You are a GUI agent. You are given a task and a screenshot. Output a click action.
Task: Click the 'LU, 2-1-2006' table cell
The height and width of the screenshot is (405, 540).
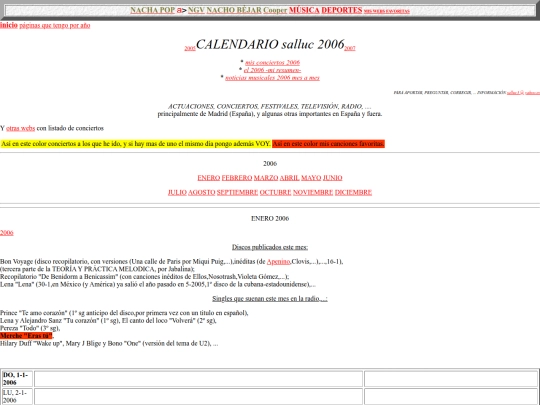(x=17, y=396)
